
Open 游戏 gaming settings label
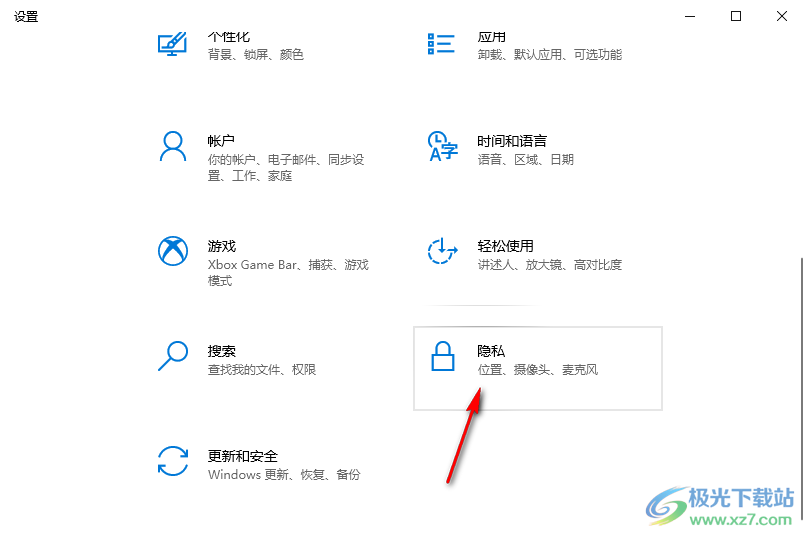[x=221, y=246]
